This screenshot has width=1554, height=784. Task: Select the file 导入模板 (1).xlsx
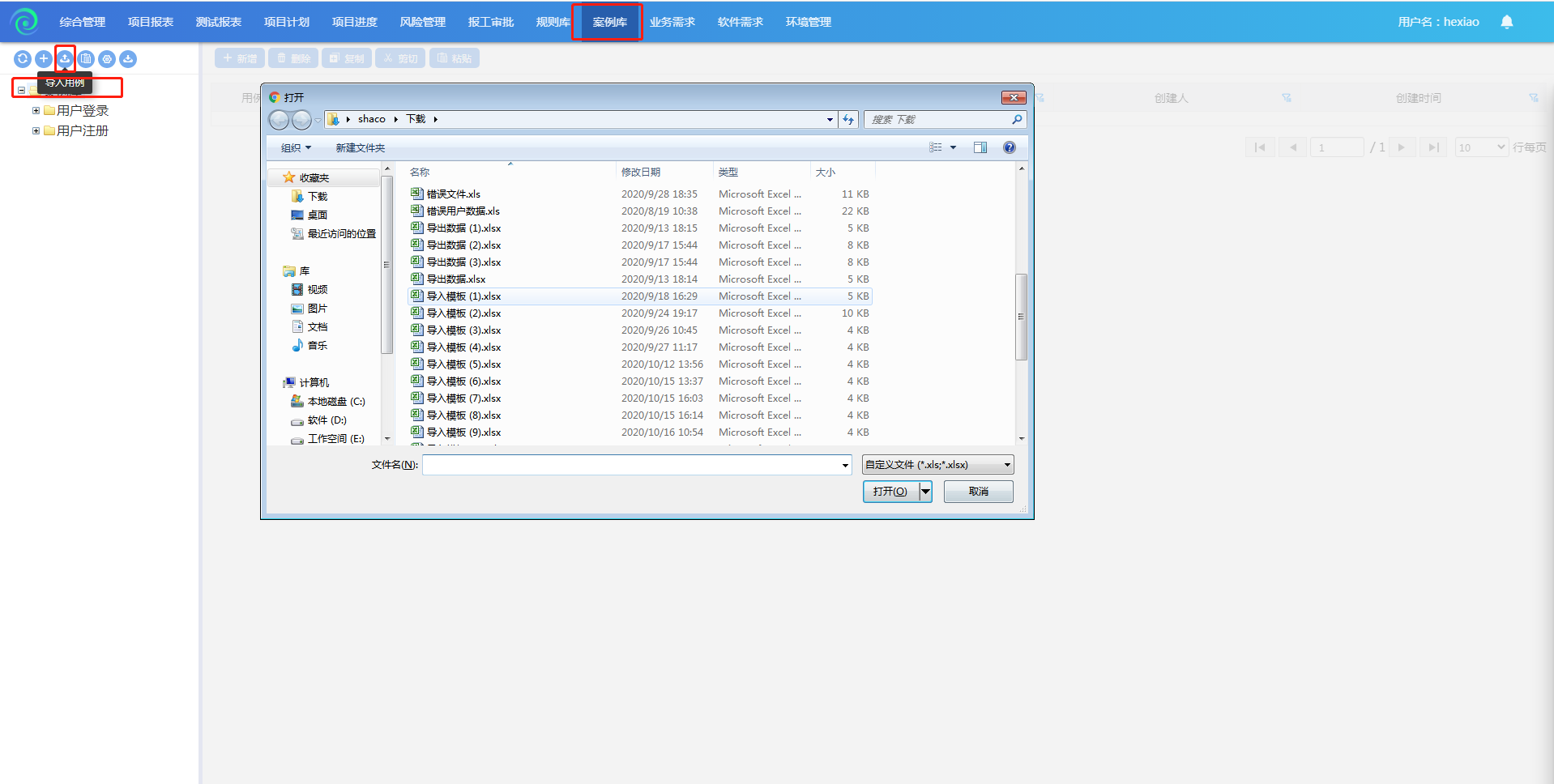463,296
